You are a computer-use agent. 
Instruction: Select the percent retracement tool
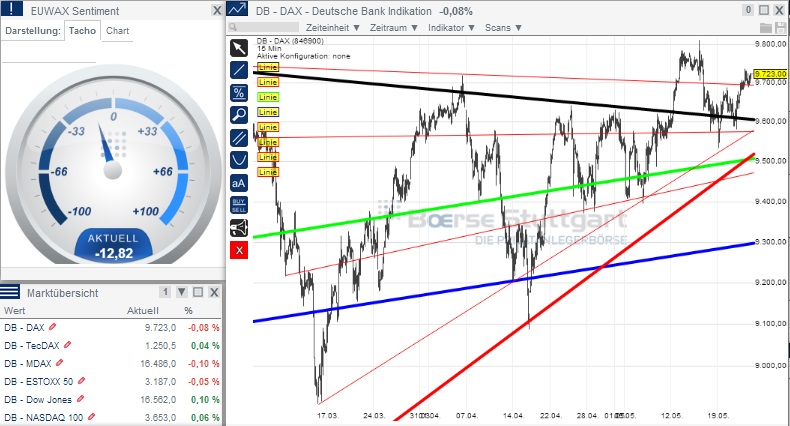click(x=239, y=93)
